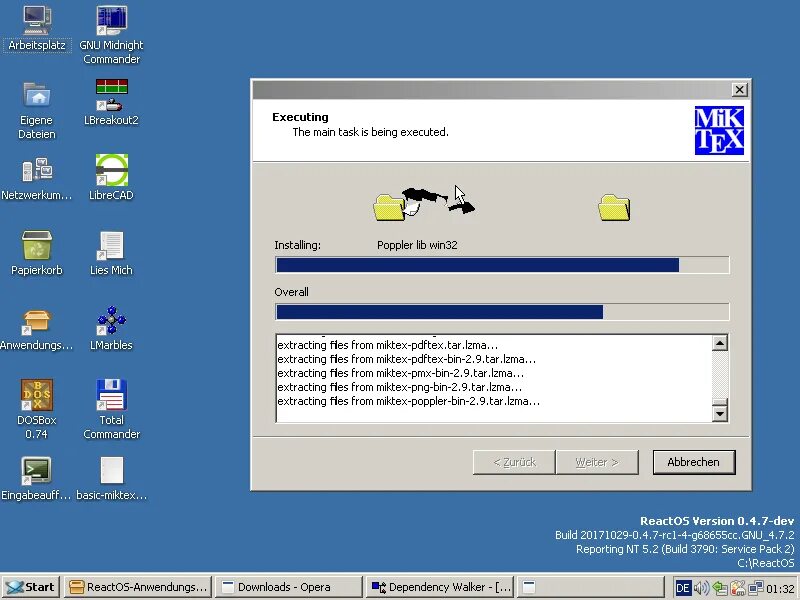The width and height of the screenshot is (800, 600).
Task: Click the DE keyboard language indicator
Action: [683, 588]
